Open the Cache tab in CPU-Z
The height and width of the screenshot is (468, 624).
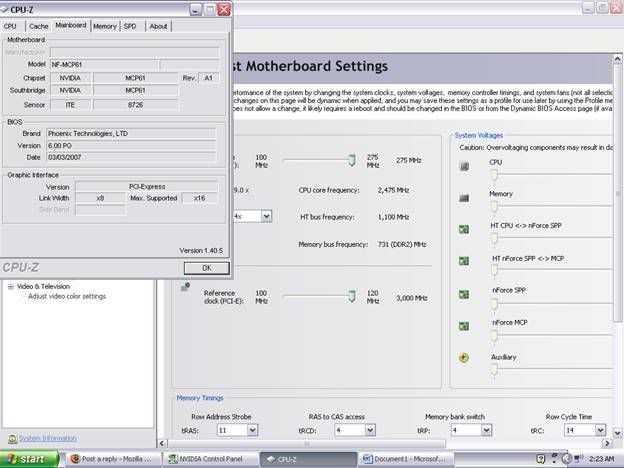click(x=39, y=26)
